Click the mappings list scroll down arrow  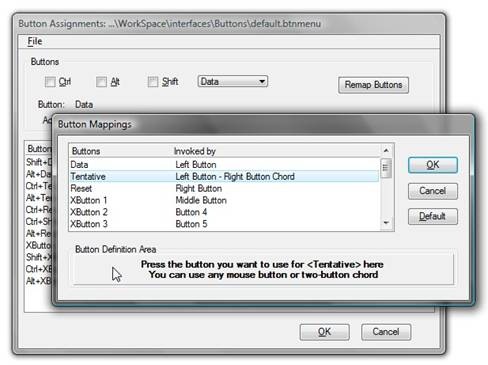click(386, 223)
